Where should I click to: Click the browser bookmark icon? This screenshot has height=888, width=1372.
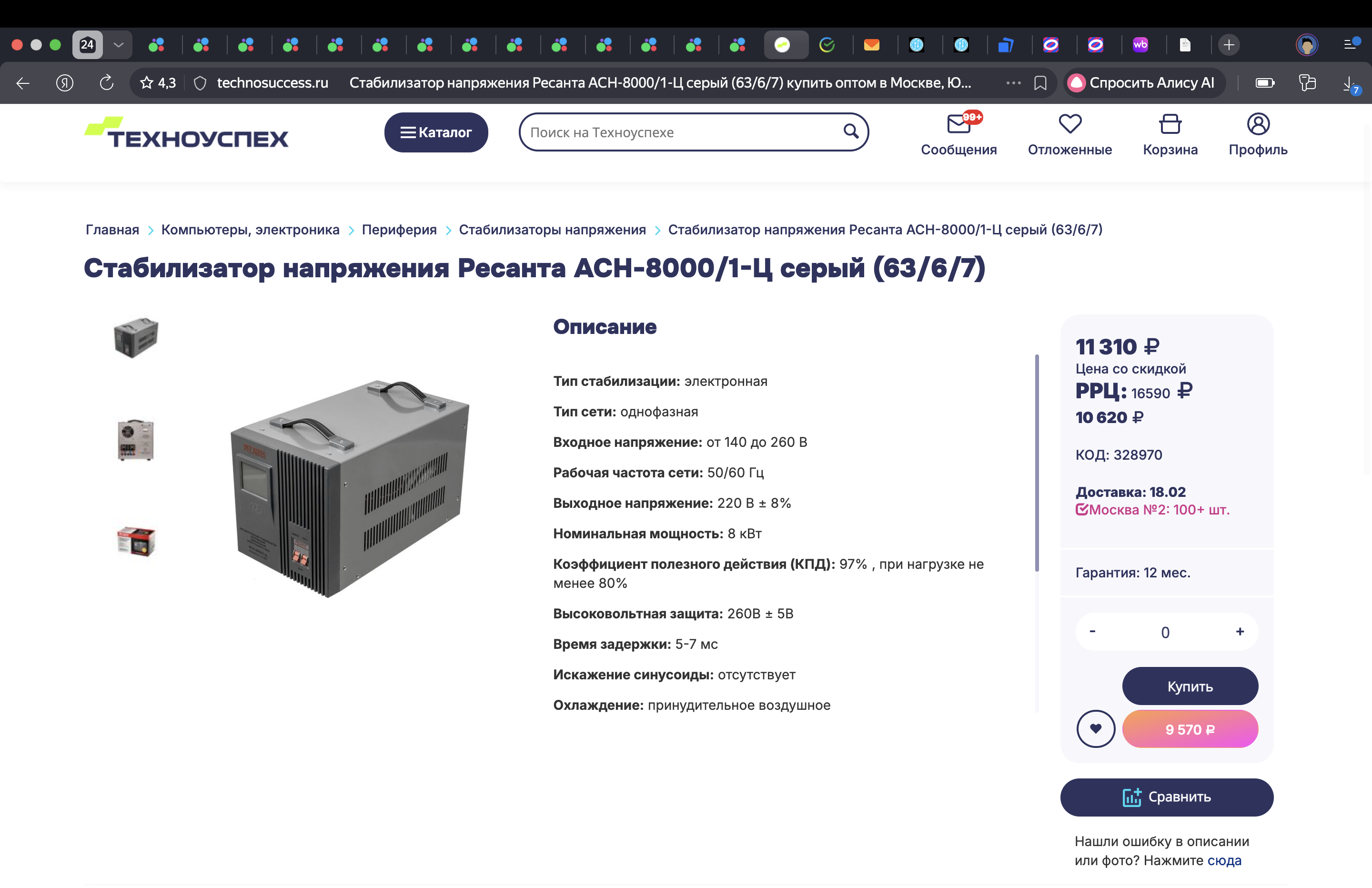pyautogui.click(x=1040, y=83)
